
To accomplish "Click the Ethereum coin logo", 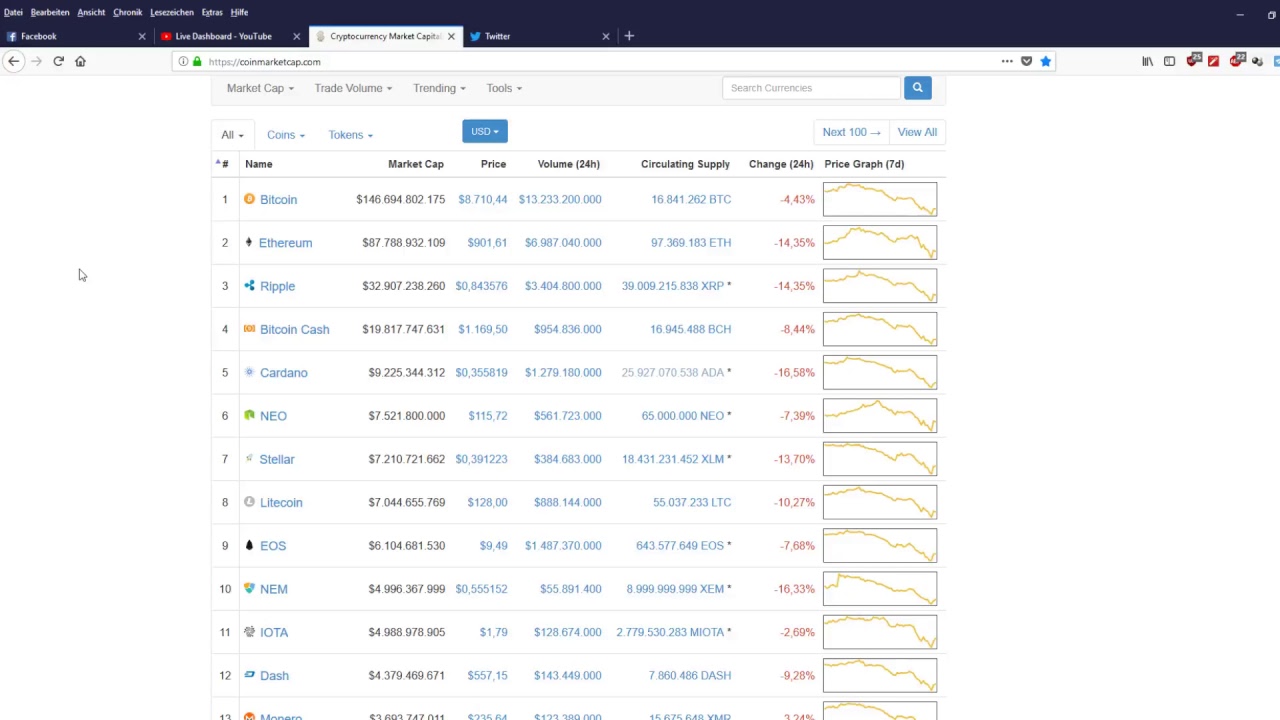I will (249, 242).
